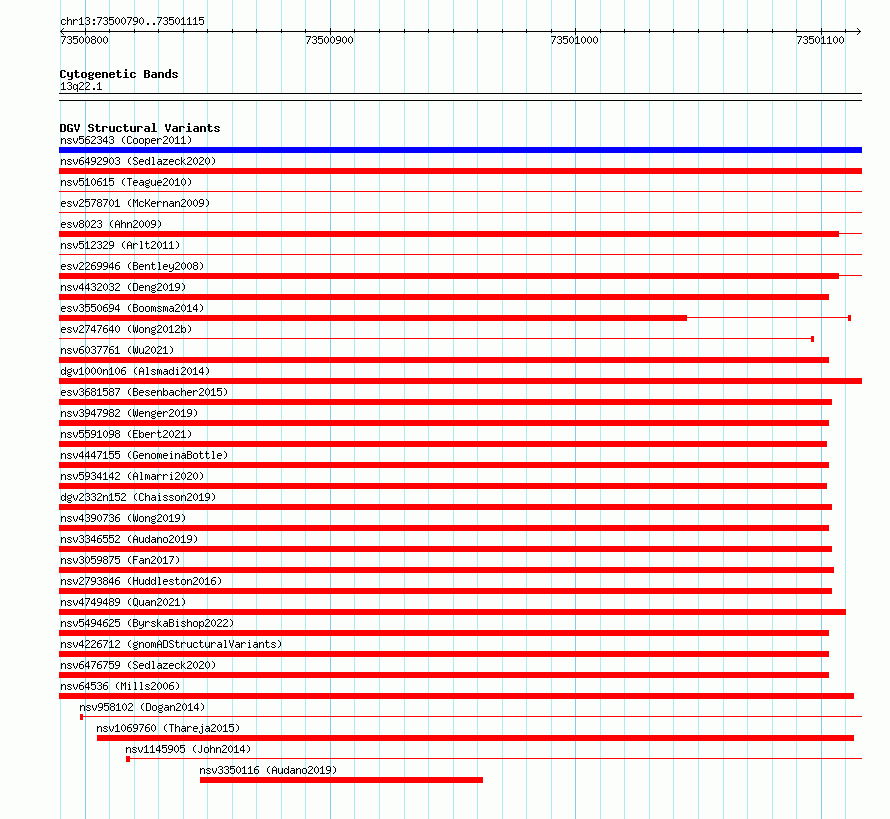
Task: Select esv8023 (Ahn2009) label
Action: click(x=111, y=224)
